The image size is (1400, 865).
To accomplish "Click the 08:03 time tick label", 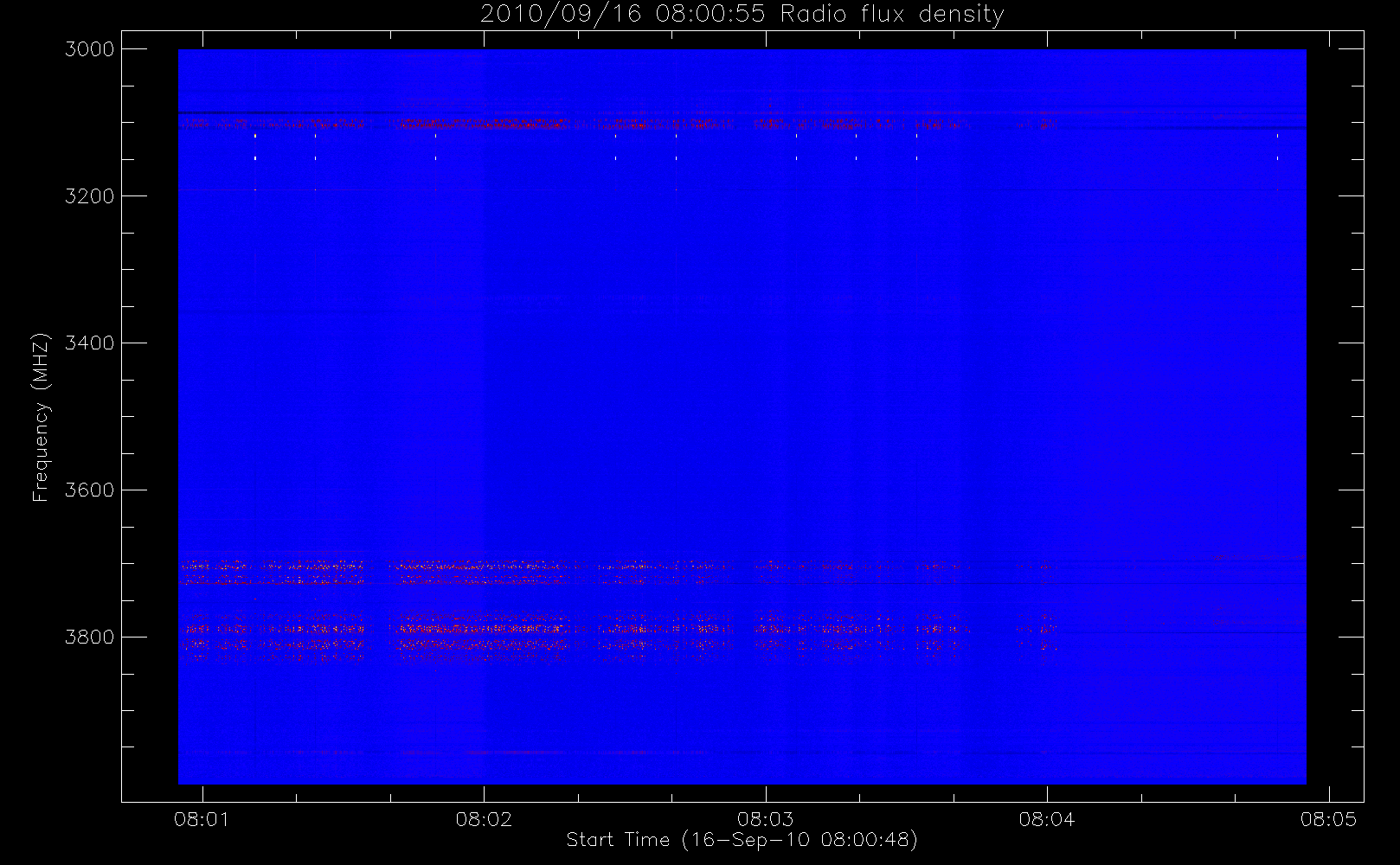I will pos(766,819).
